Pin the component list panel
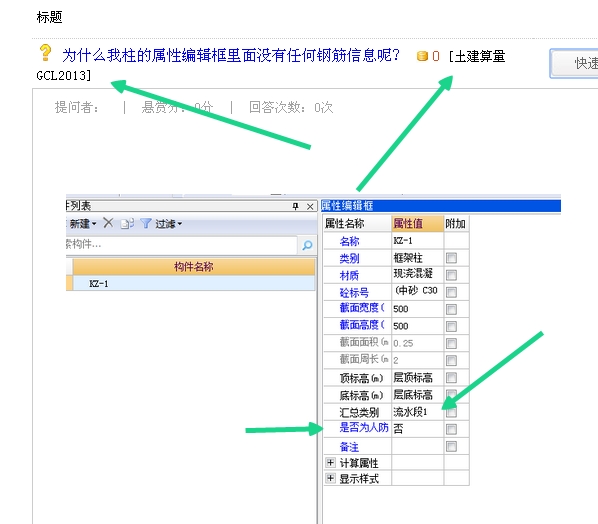This screenshot has width=598, height=524. click(295, 206)
